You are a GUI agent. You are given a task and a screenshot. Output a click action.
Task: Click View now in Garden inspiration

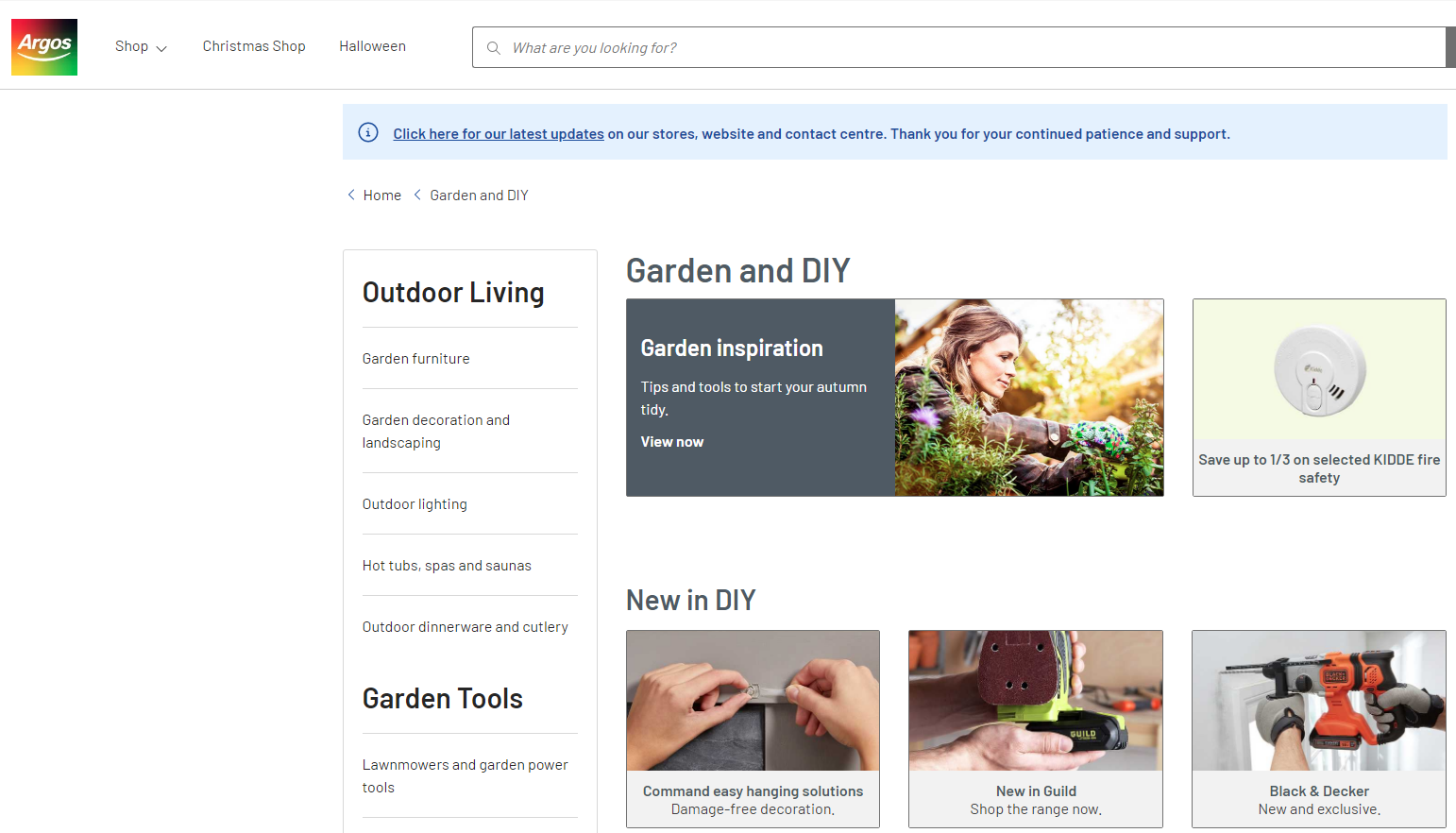(x=671, y=442)
